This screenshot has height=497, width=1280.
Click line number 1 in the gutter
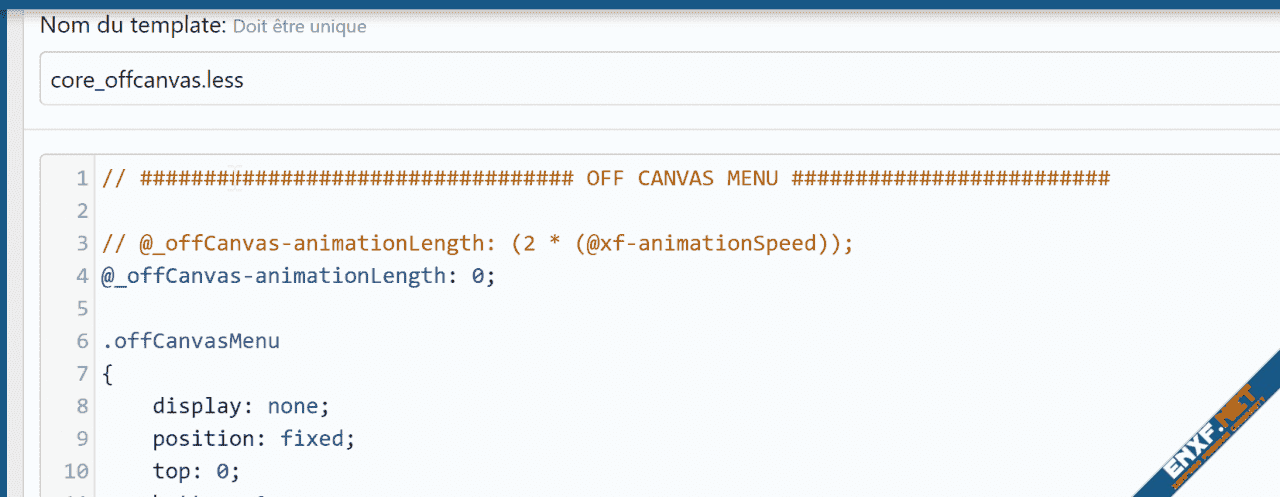coord(82,178)
